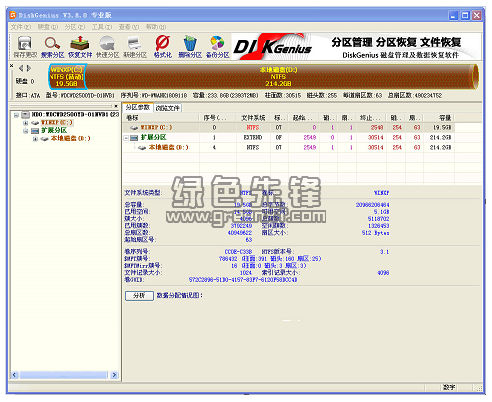Viewport: 492px width, 402px height.
Task: Click WINXP (C:) row name in table
Action: pos(156,128)
